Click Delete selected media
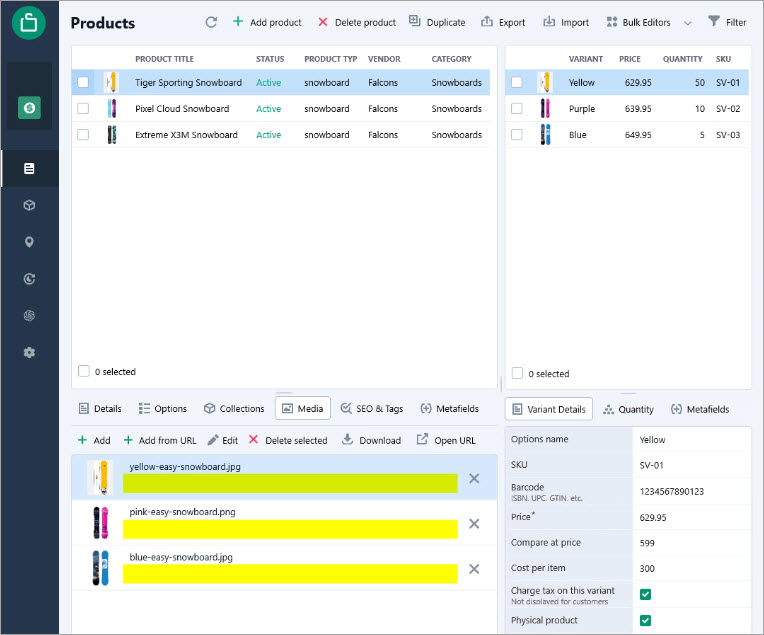The width and height of the screenshot is (764, 635). (x=288, y=440)
